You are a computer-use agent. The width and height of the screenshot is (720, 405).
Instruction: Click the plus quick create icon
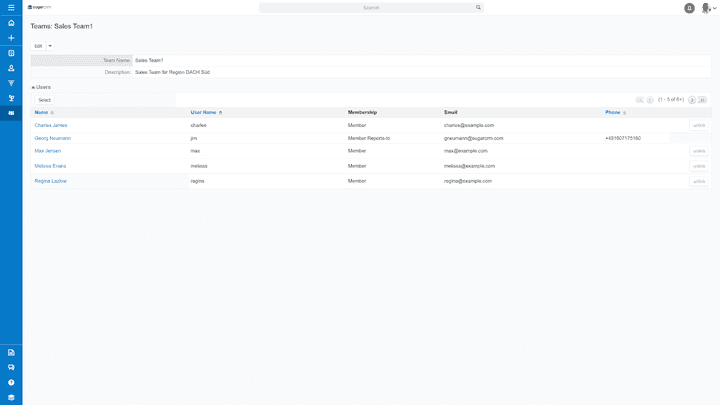coord(11,37)
